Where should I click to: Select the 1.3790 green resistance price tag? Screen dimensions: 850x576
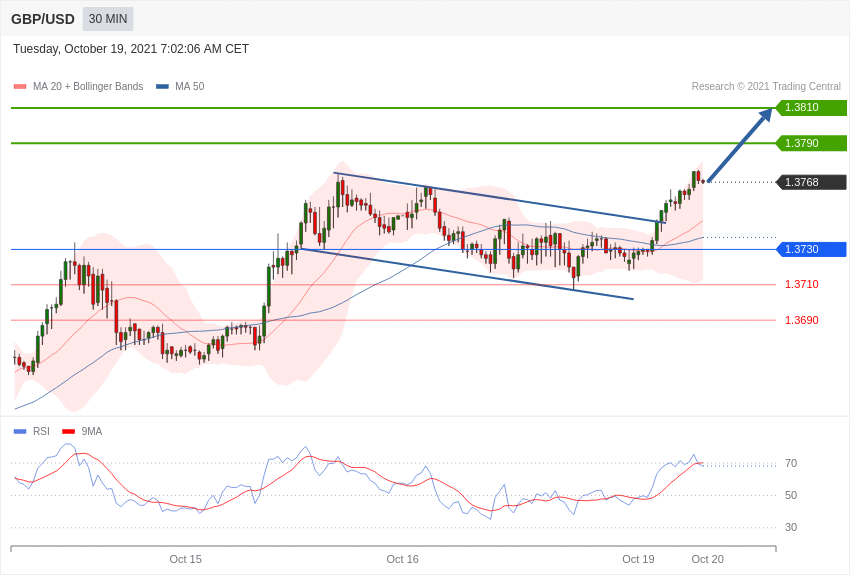(x=812, y=143)
